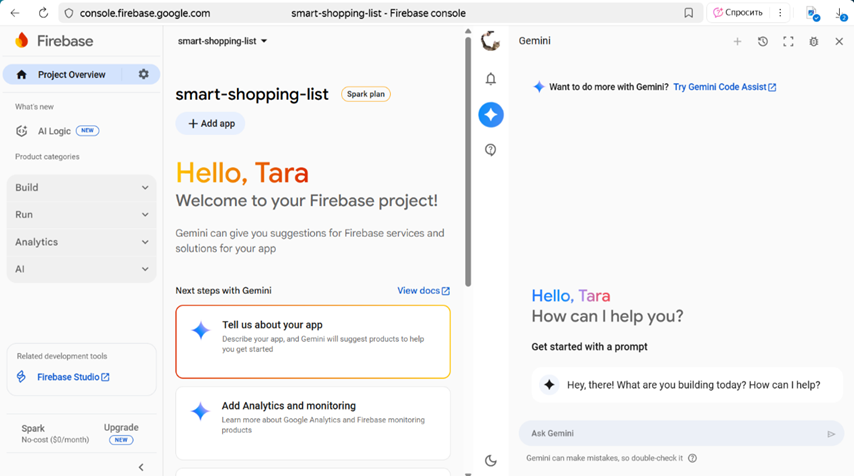Select the Hey, there! prompt suggestion
854x476 pixels.
pos(687,385)
